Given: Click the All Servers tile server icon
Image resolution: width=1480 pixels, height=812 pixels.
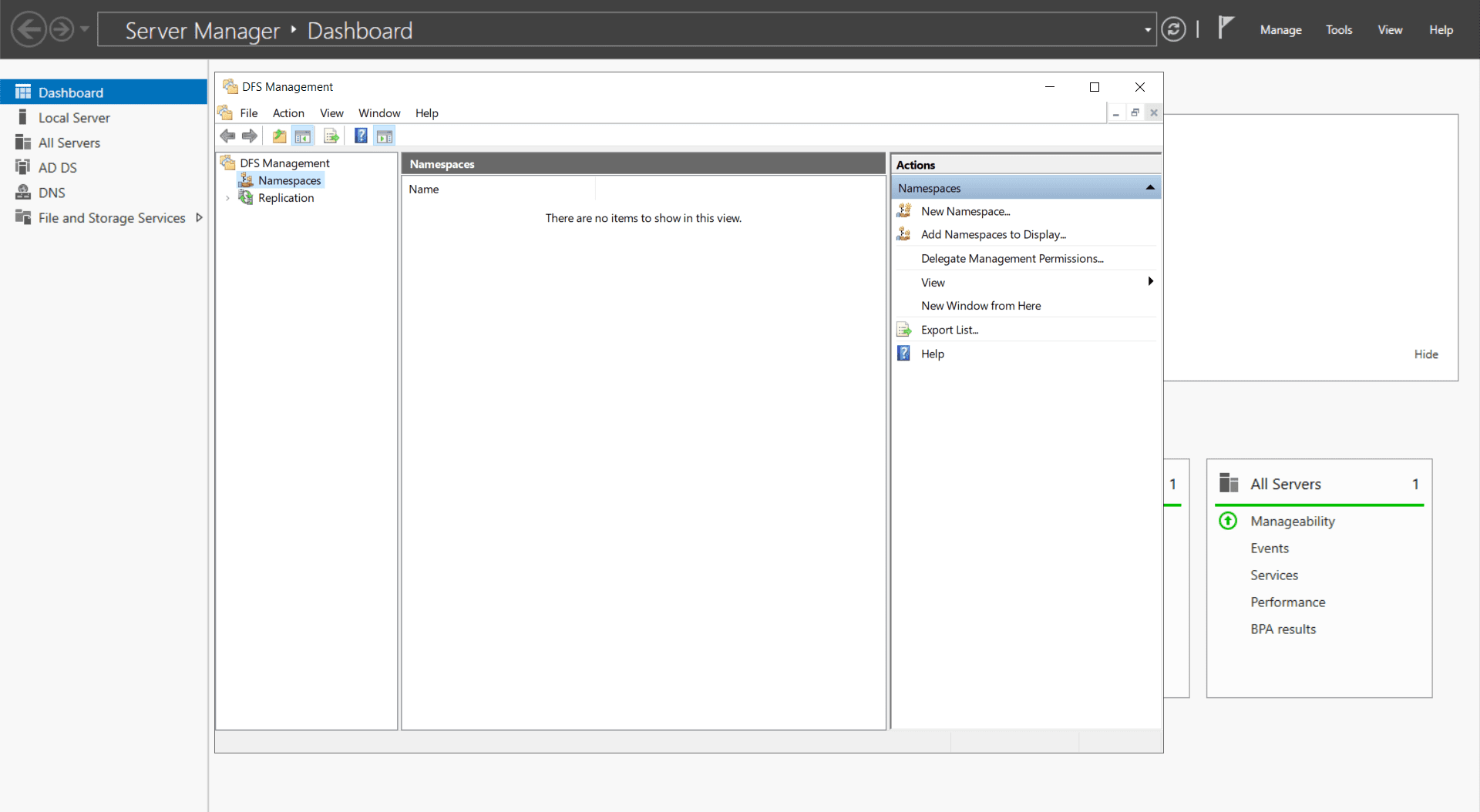Looking at the screenshot, I should click(1229, 483).
